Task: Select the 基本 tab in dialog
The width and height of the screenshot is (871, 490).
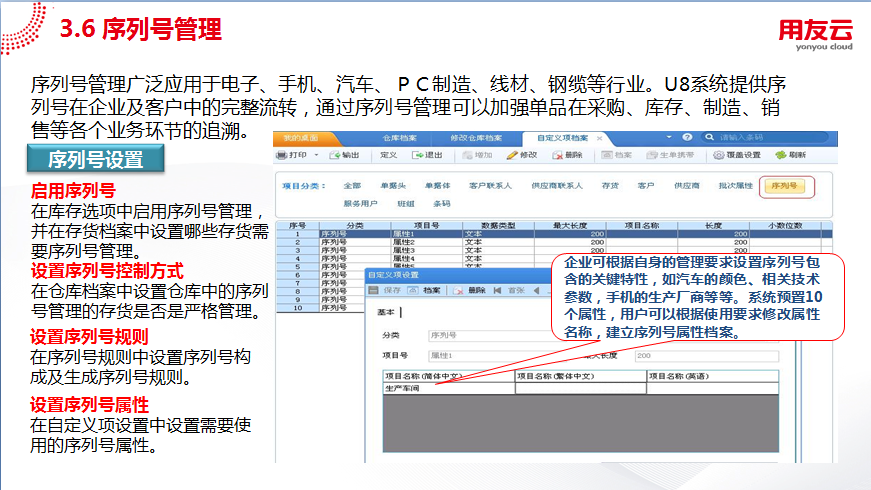Action: tap(386, 312)
